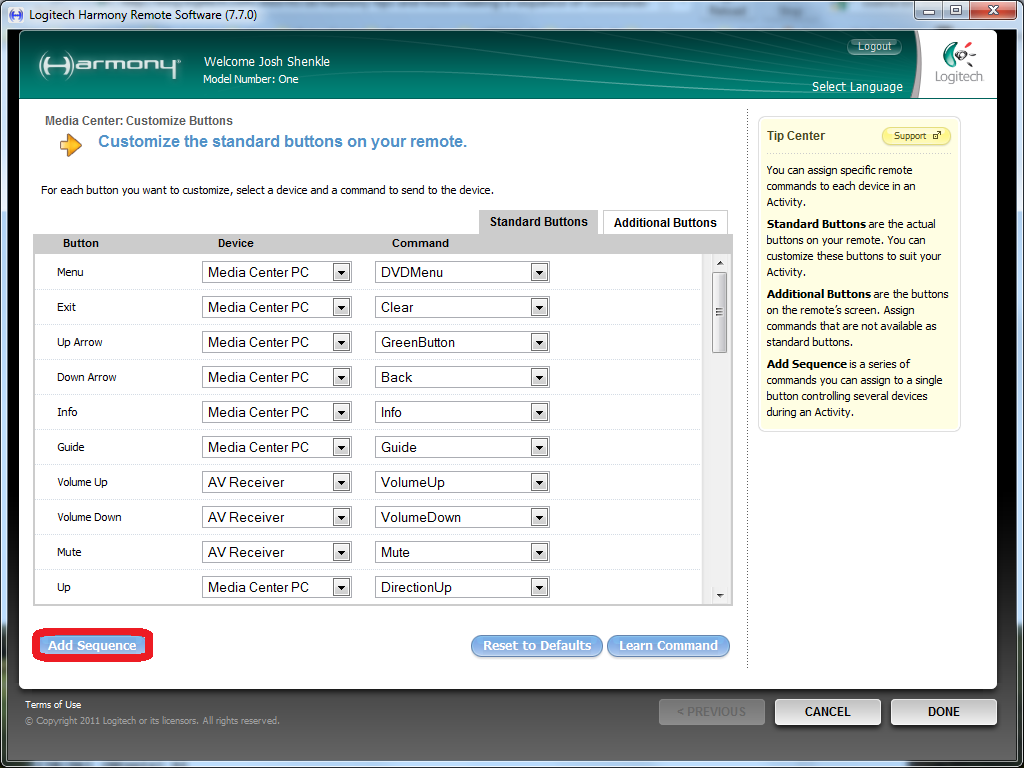This screenshot has height=768, width=1024.
Task: Expand Command dropdown showing VolumeDown
Action: tap(462, 517)
